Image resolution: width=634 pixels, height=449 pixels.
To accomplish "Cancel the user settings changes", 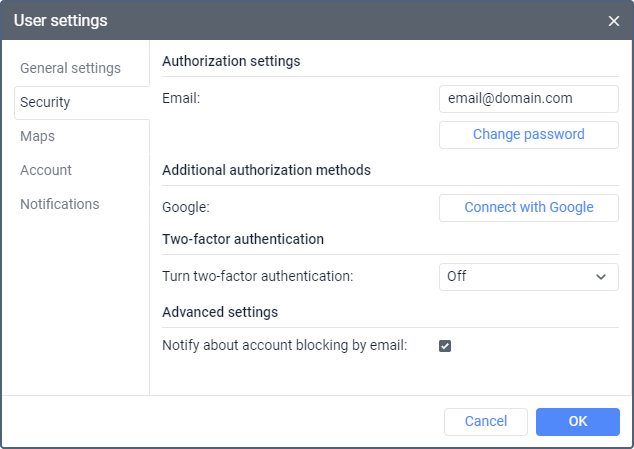I will [486, 421].
